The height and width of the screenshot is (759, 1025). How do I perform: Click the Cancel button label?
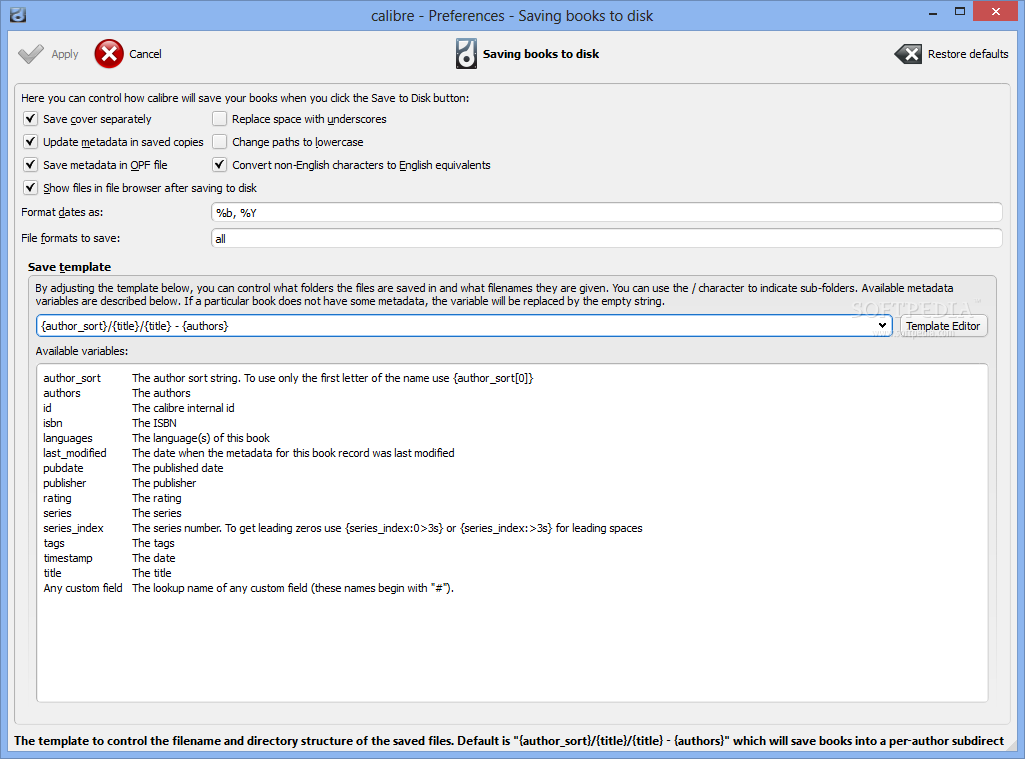pyautogui.click(x=145, y=54)
